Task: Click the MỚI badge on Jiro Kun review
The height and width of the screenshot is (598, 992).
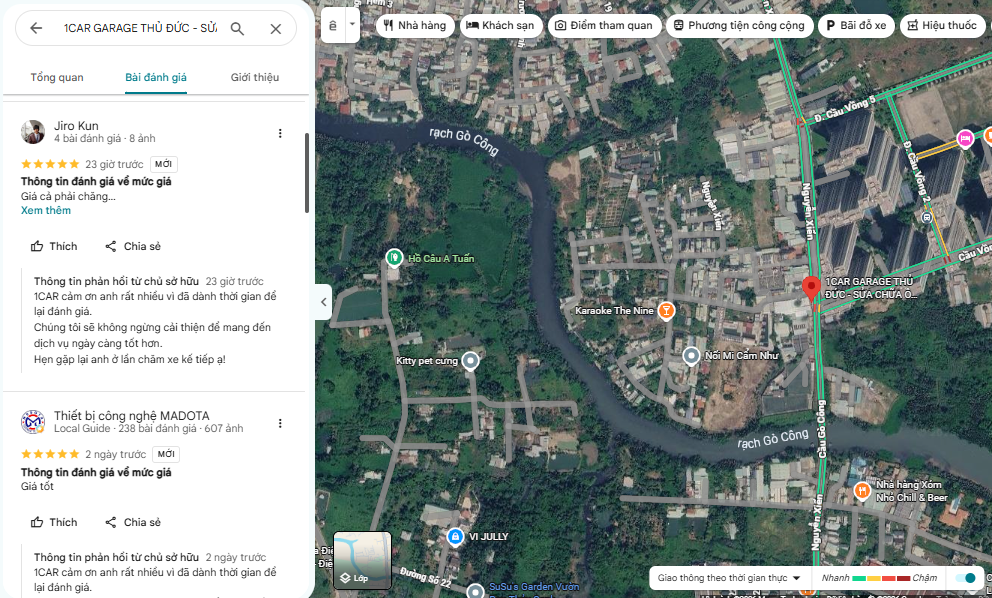Action: tap(164, 164)
